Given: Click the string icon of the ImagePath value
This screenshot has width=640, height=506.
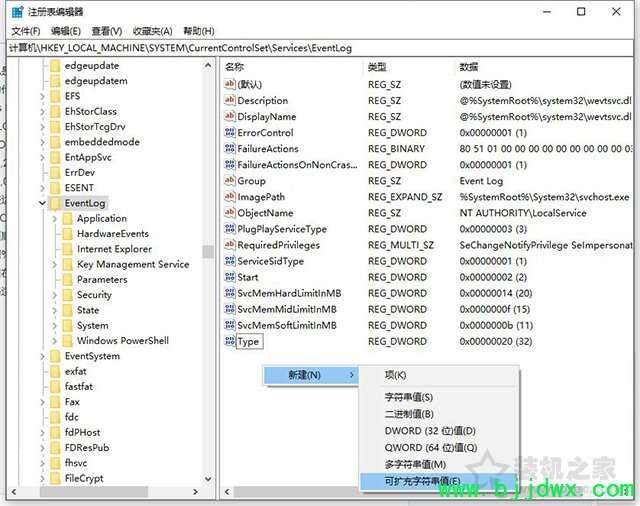Looking at the screenshot, I should coord(230,197).
